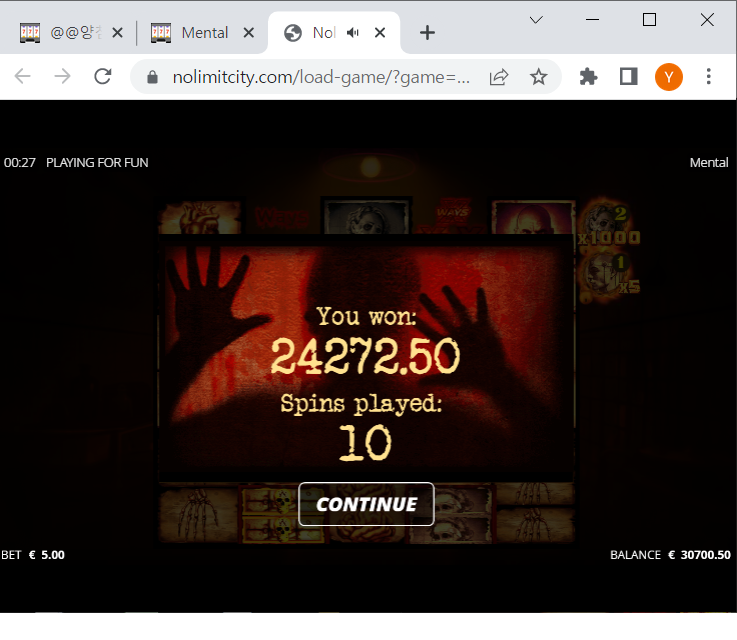The width and height of the screenshot is (737, 640).
Task: Click the 24272.50 win amount
Action: (365, 357)
